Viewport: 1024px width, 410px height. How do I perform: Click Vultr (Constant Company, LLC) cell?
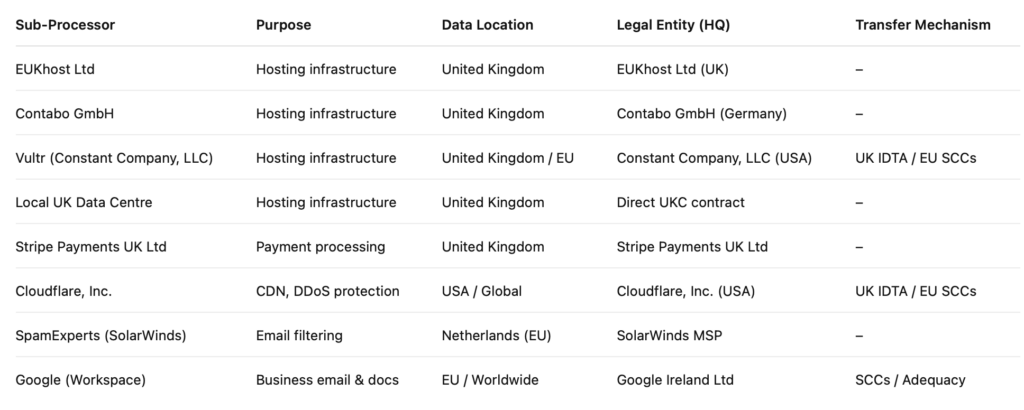114,158
